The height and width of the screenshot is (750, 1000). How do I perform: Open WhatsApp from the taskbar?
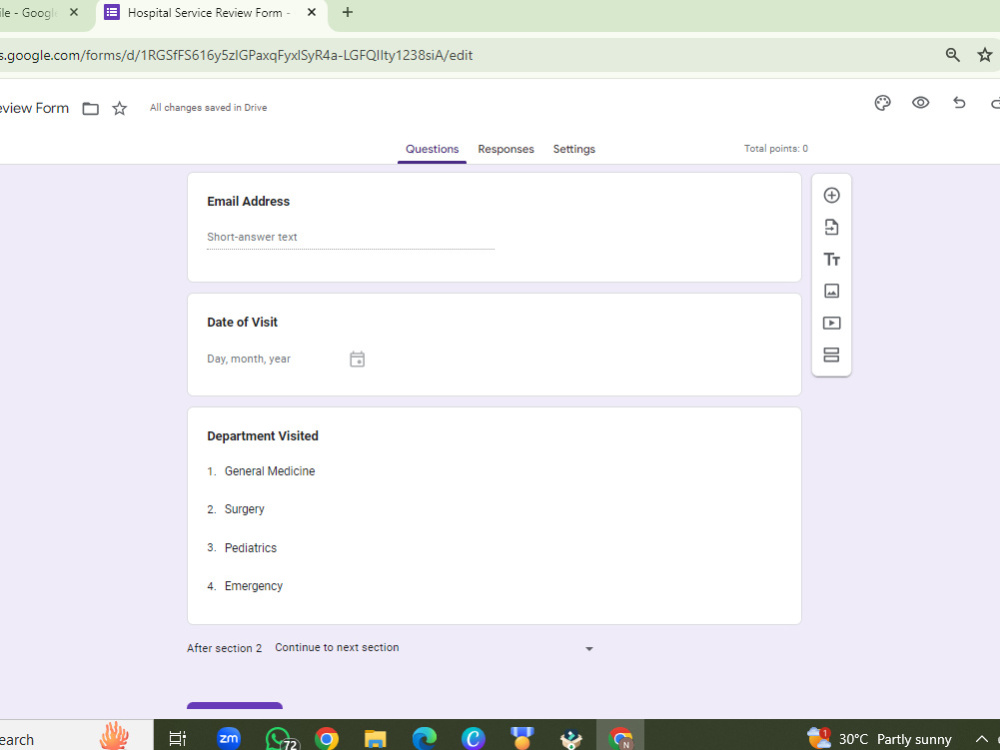[x=279, y=739]
